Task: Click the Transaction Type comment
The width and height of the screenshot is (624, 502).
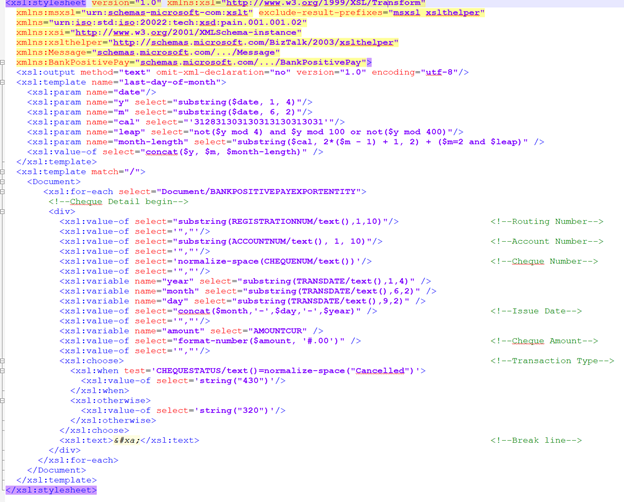Action: pos(552,361)
